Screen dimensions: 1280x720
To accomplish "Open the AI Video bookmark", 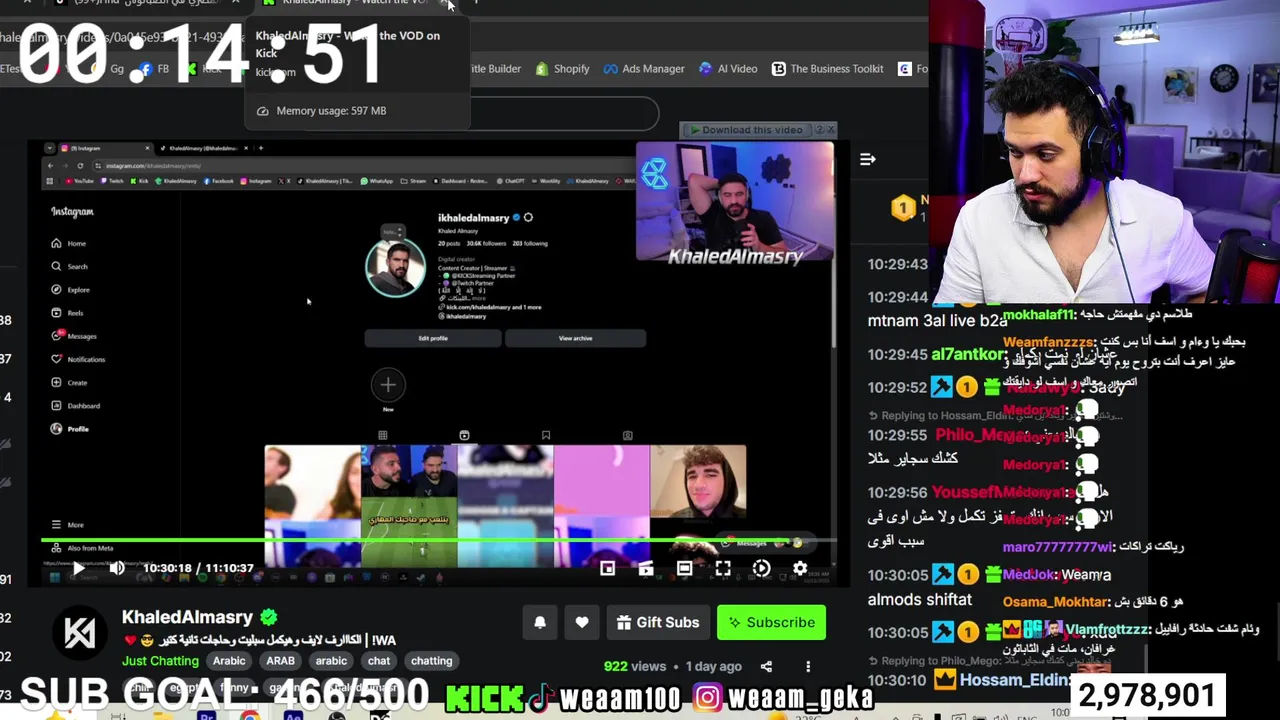I will 728,69.
